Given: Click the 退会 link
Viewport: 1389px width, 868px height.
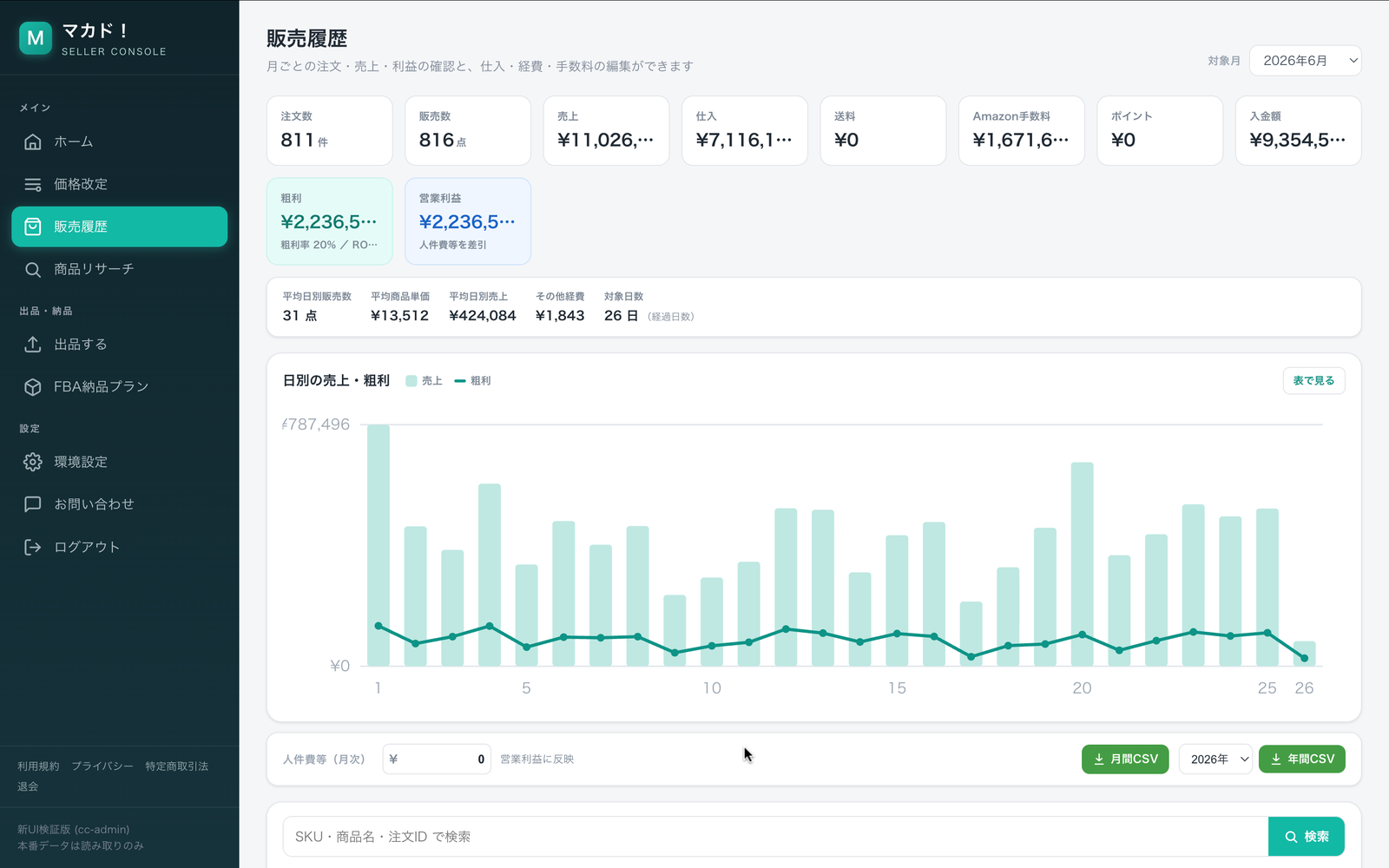Looking at the screenshot, I should pyautogui.click(x=28, y=786).
